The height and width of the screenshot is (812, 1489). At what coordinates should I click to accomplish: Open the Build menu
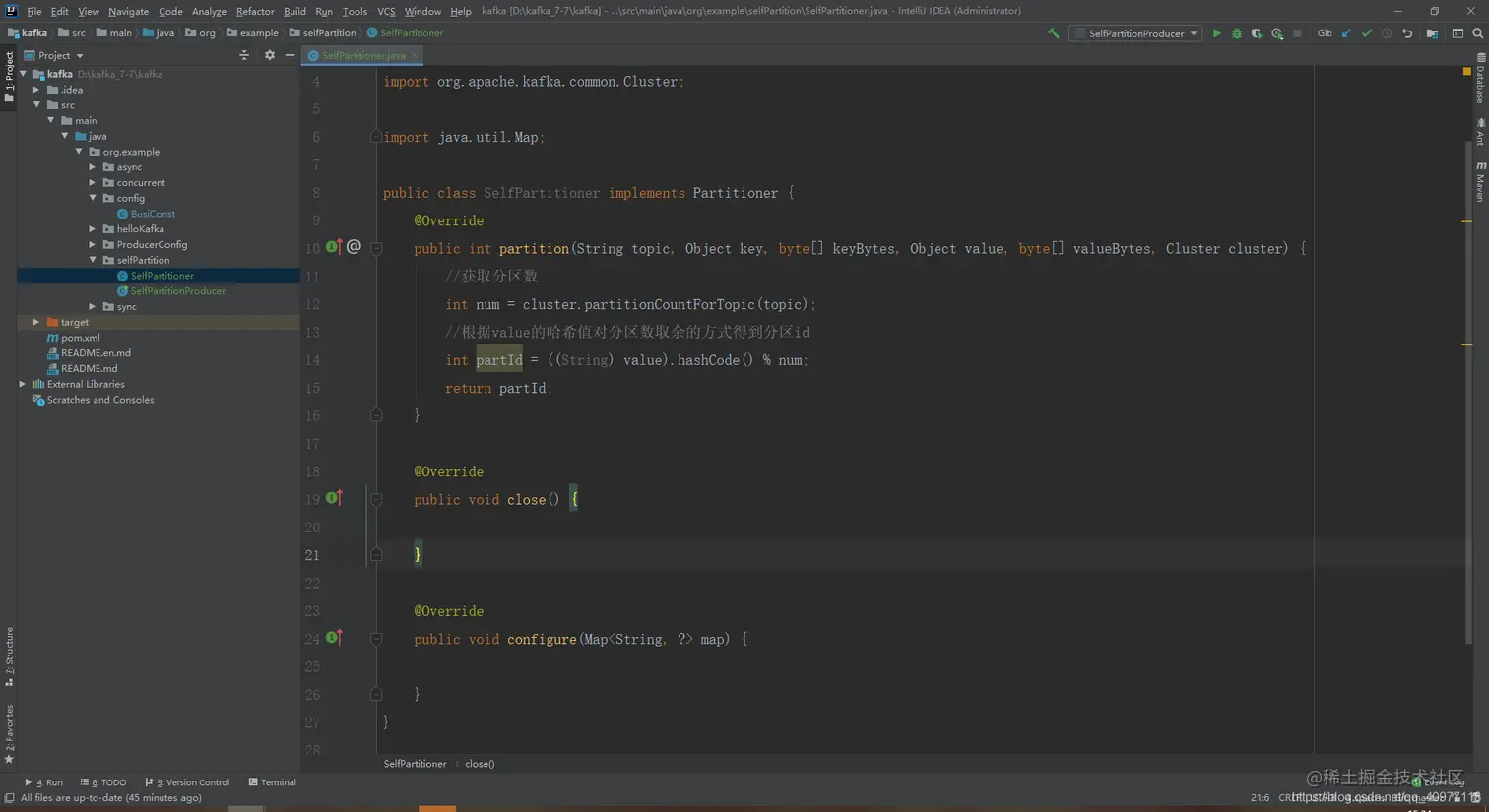(294, 11)
